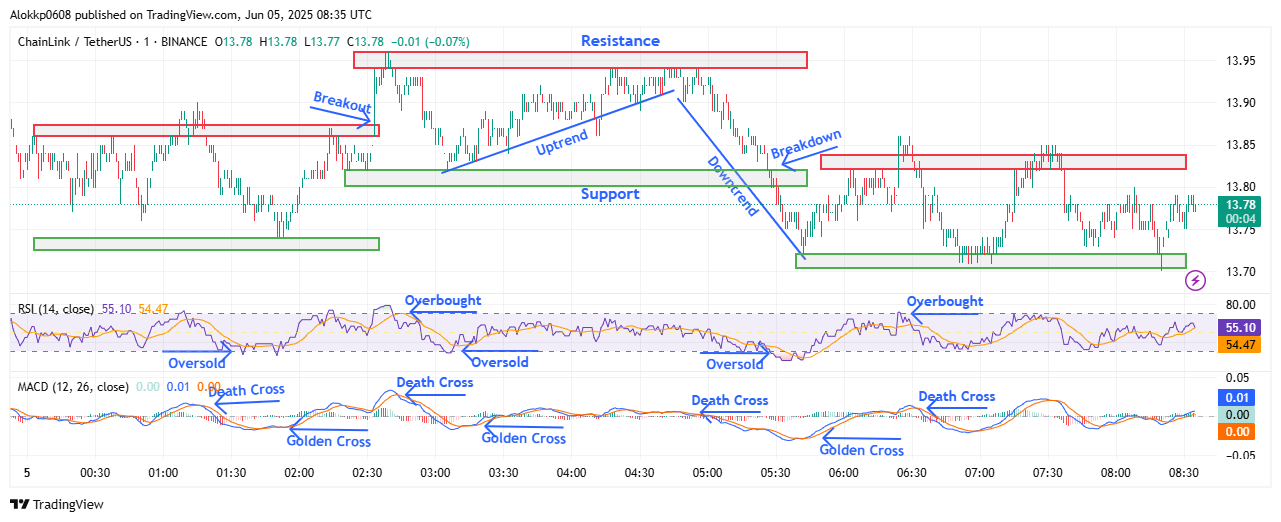The height and width of the screenshot is (522, 1281).
Task: Click the purple 55.10 RSI axis tag
Action: (x=1238, y=327)
